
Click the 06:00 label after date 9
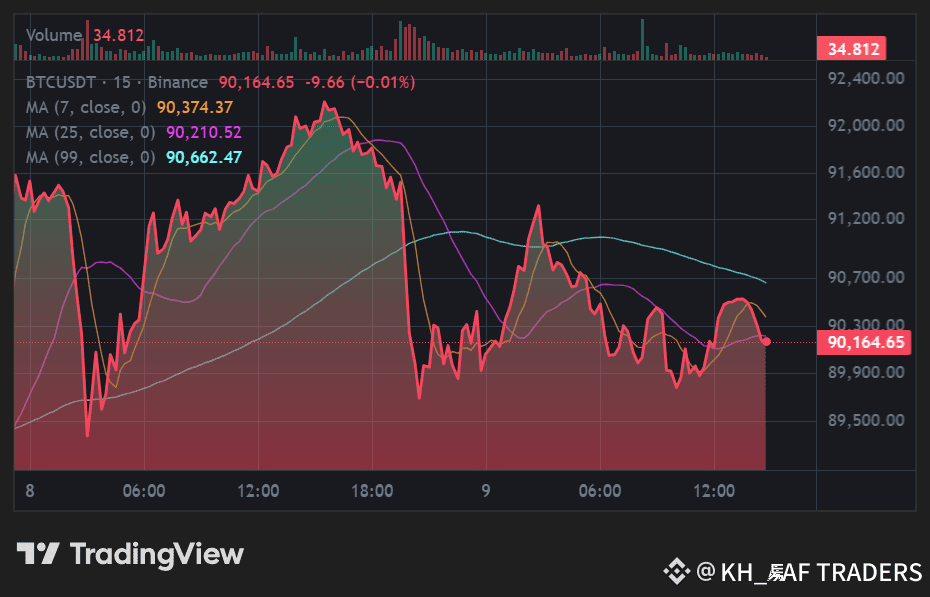point(600,491)
